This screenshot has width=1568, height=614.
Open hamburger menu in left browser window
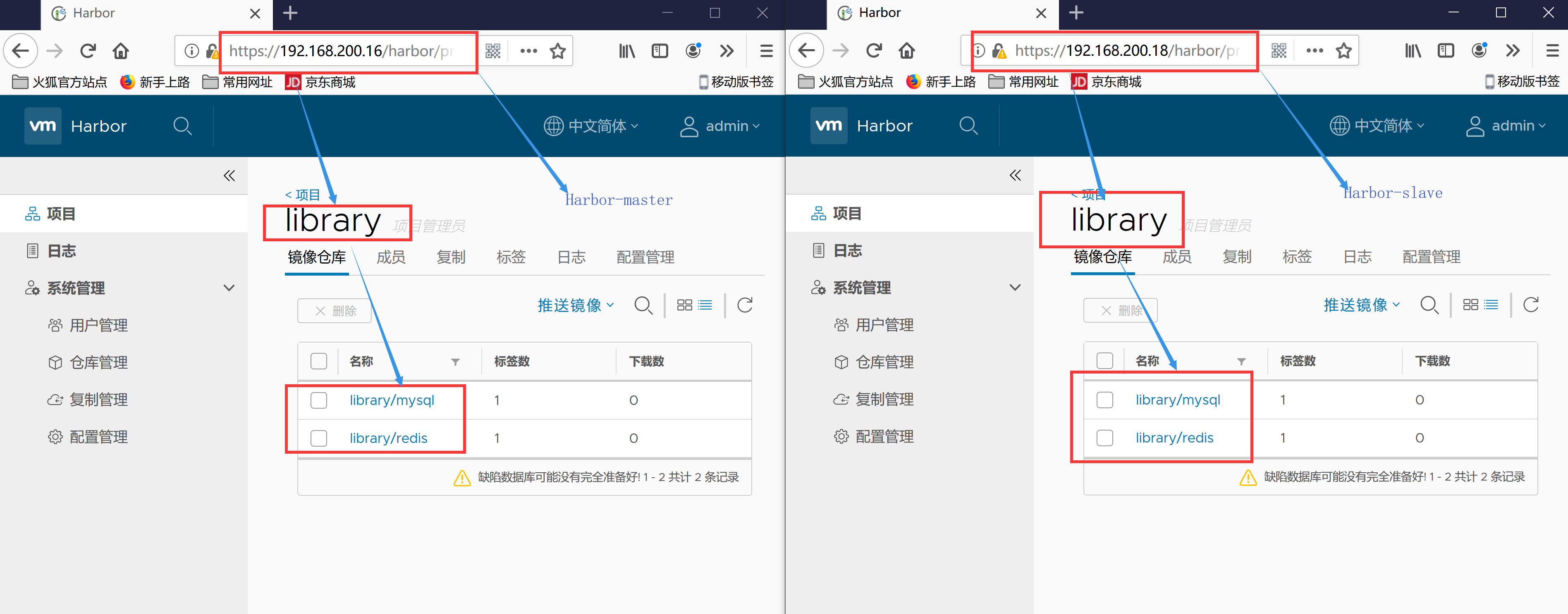pos(766,51)
